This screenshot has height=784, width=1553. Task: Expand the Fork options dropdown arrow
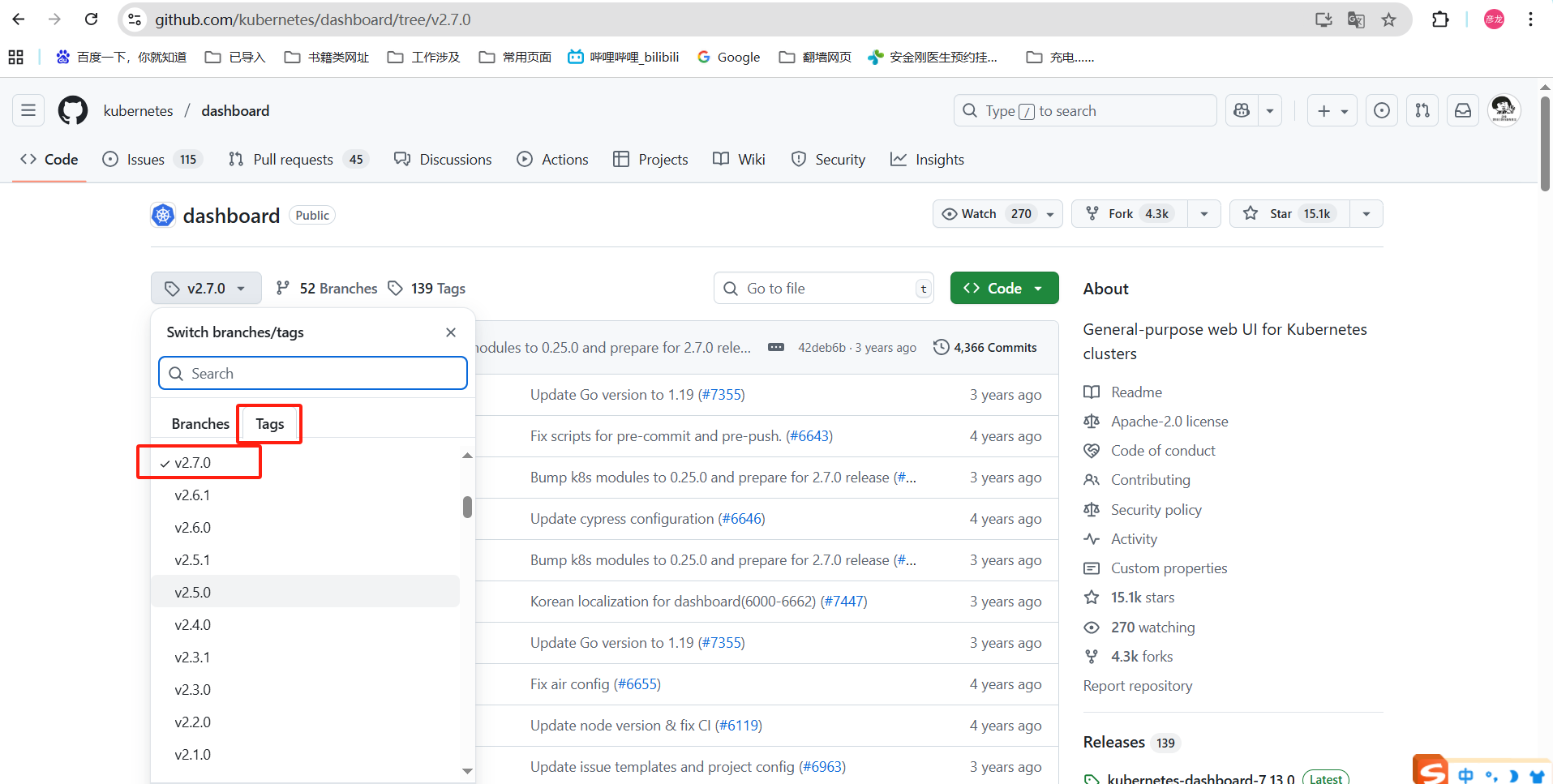click(1204, 214)
